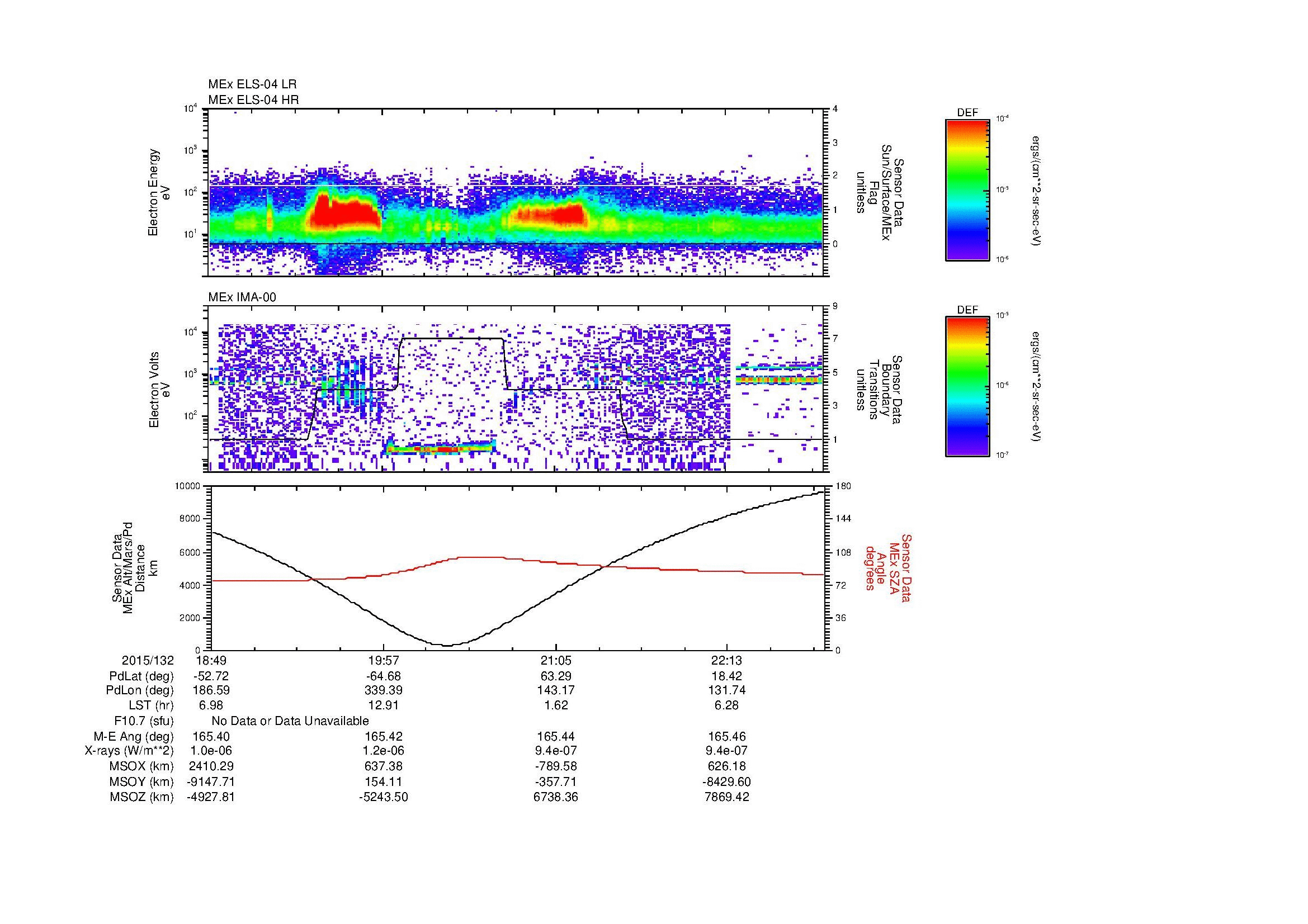Click the 'Sun/Surface/MEx Flag unitless' axis label
Viewport: 1308px width, 924px height.
(880, 192)
